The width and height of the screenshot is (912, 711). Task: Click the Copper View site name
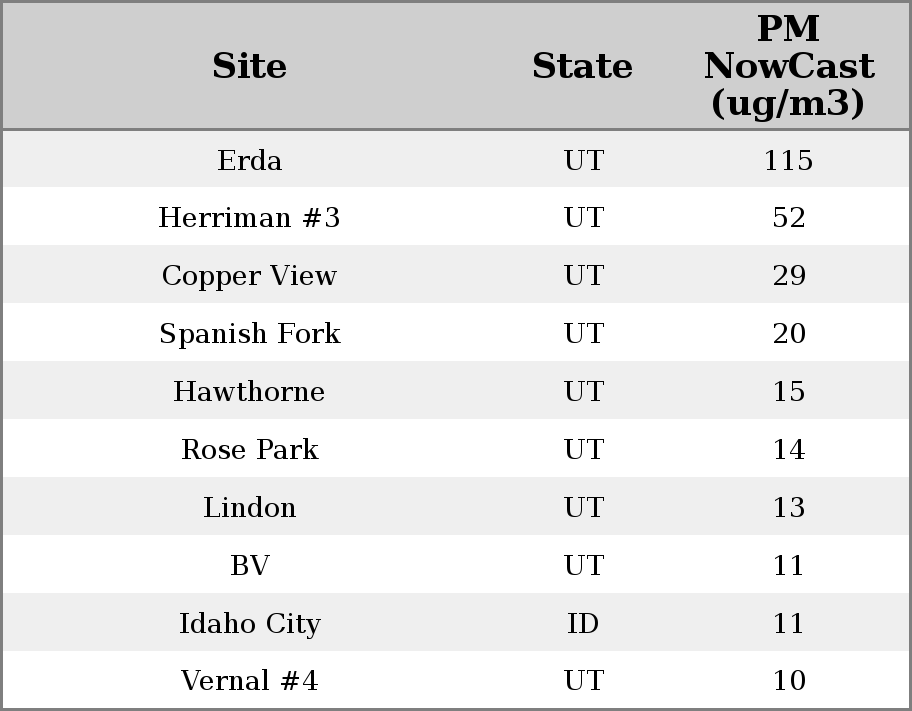click(250, 276)
